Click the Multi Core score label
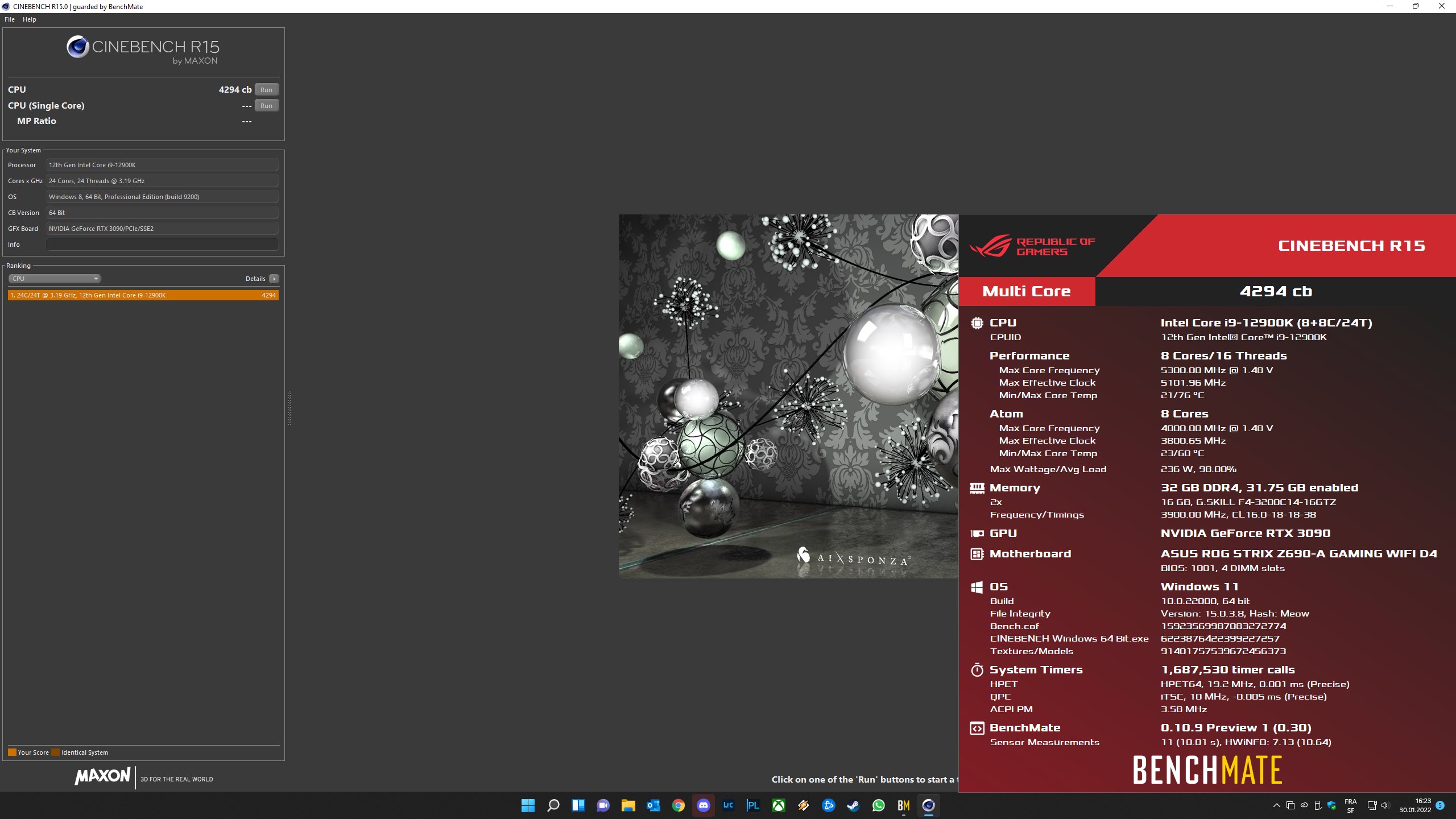Viewport: 1456px width, 819px height. coord(1027,291)
